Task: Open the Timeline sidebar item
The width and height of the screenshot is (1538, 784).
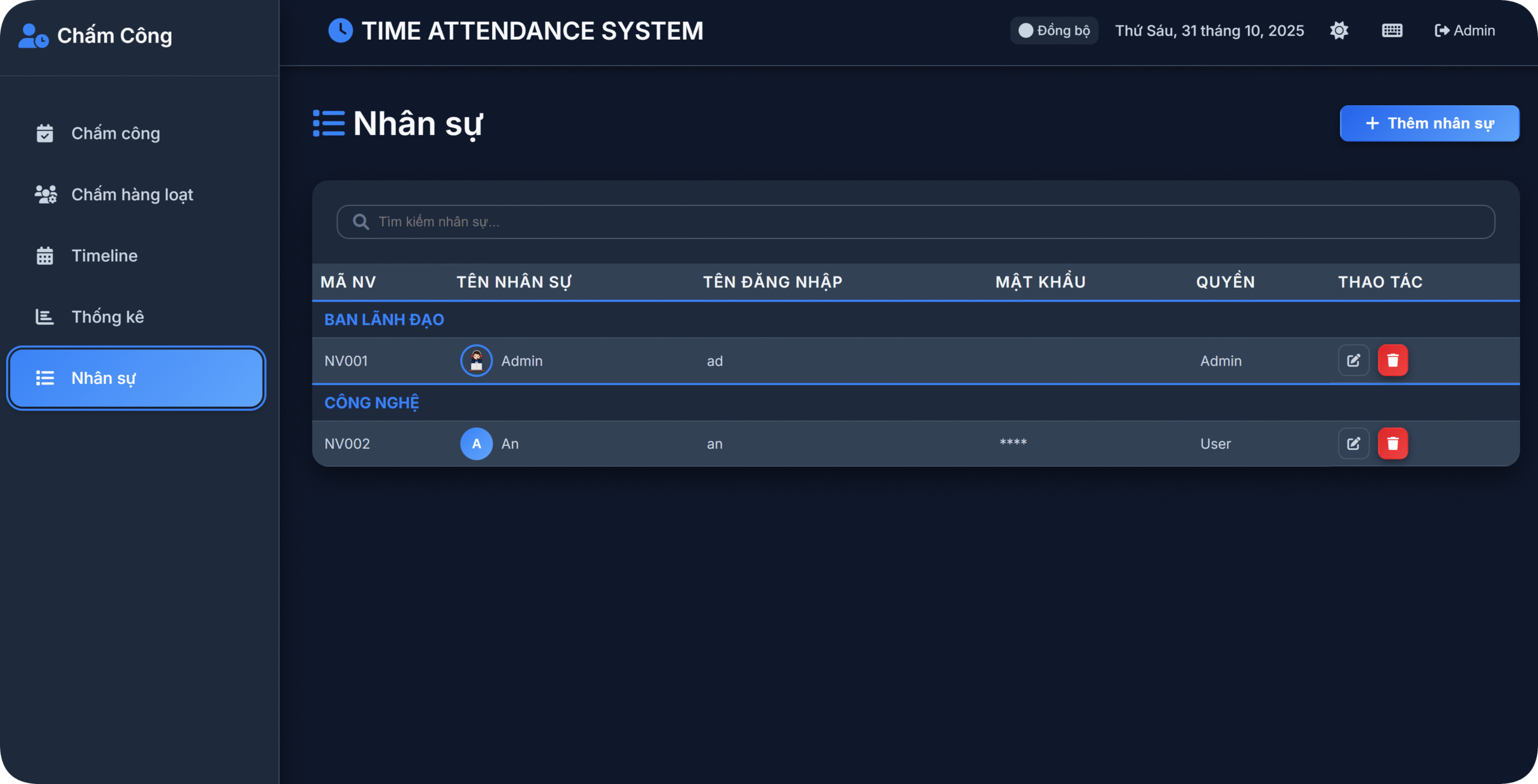Action: click(105, 256)
